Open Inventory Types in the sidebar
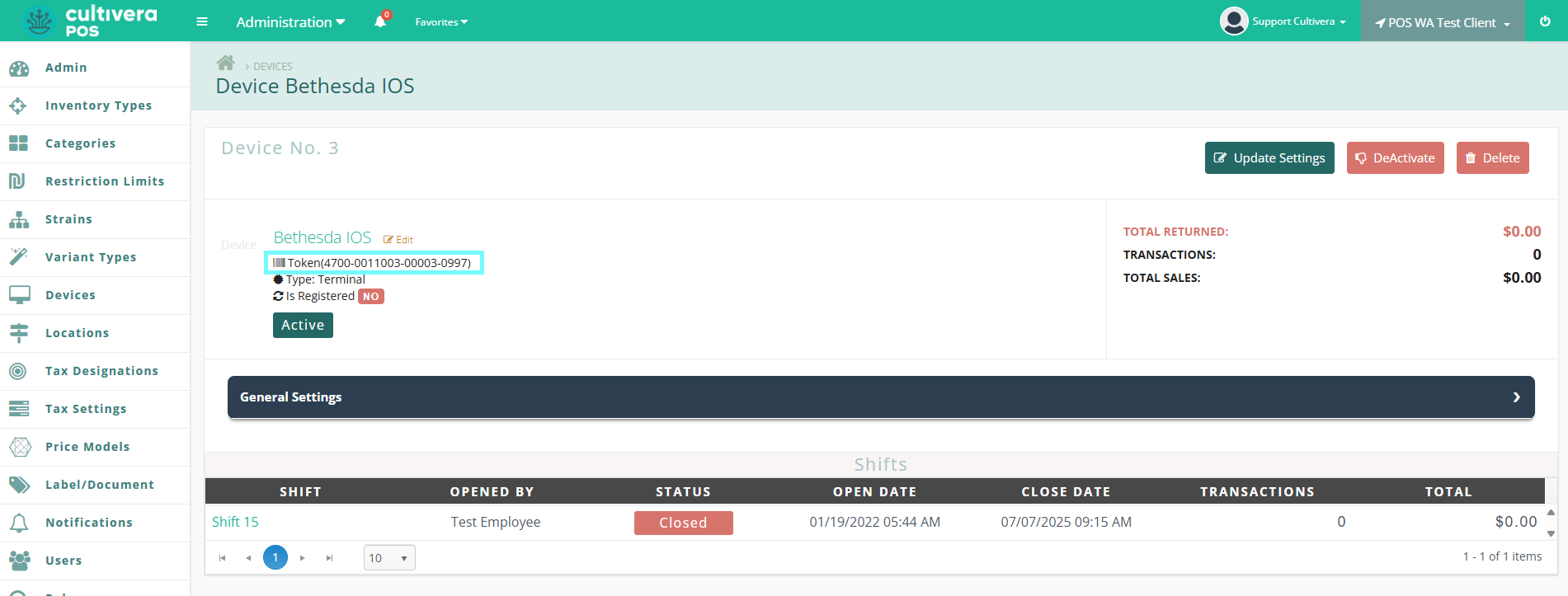This screenshot has height=596, width=1568. click(98, 106)
